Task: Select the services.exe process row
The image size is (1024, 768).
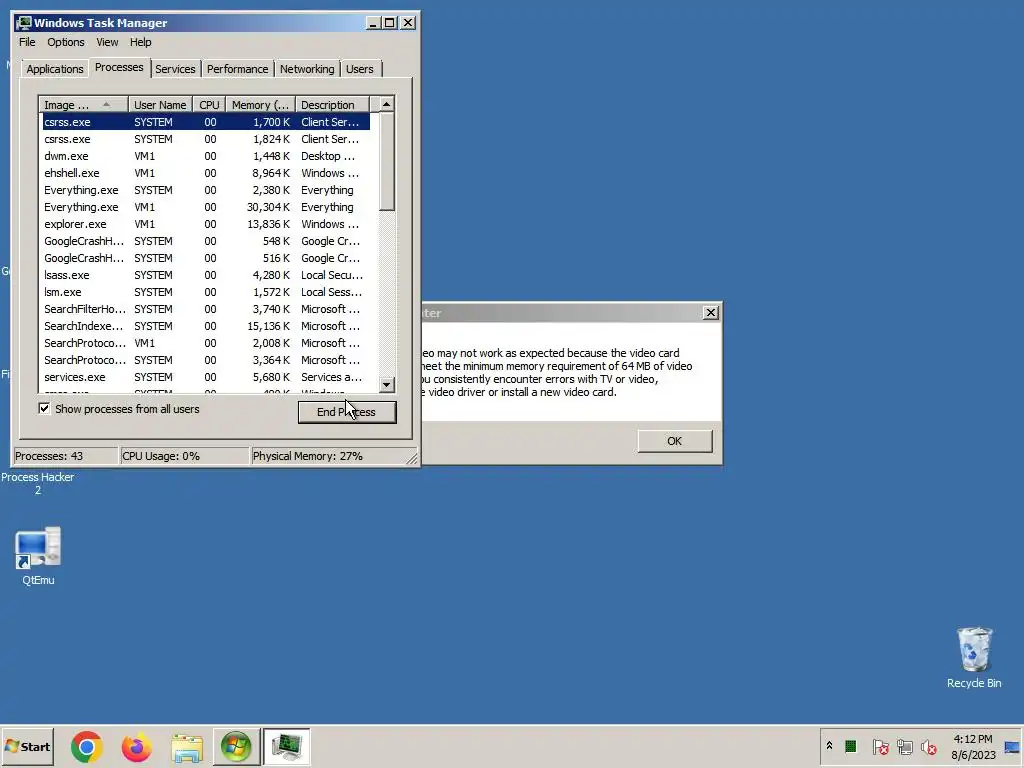Action: [206, 377]
